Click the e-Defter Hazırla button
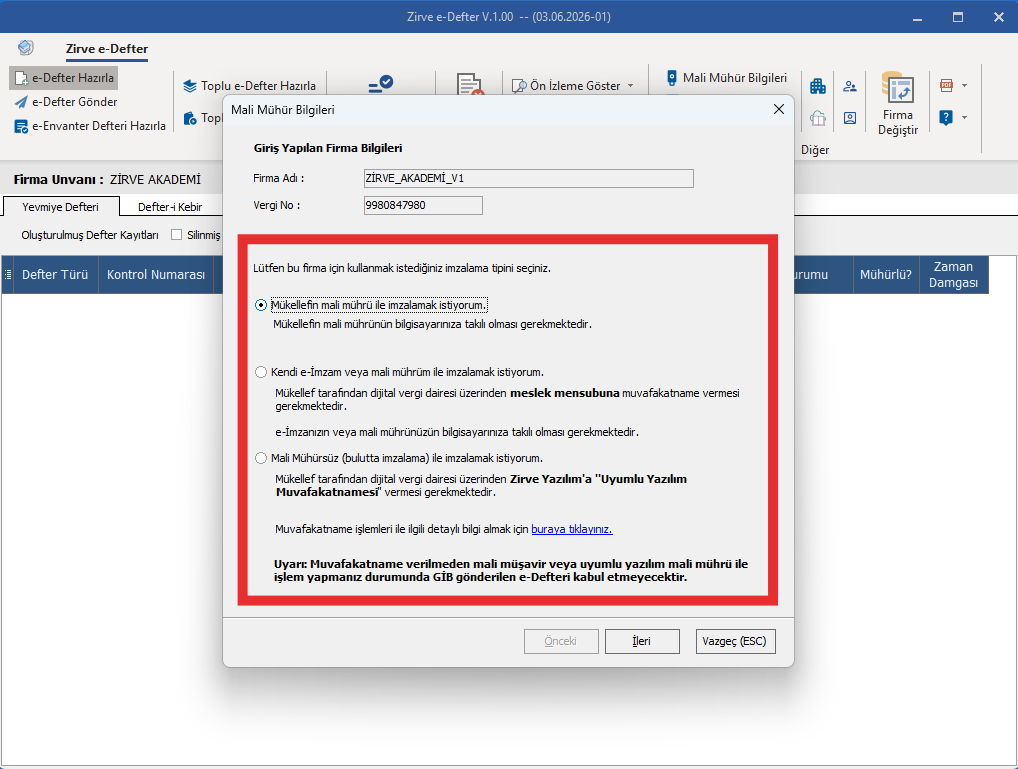1018x769 pixels. (64, 78)
